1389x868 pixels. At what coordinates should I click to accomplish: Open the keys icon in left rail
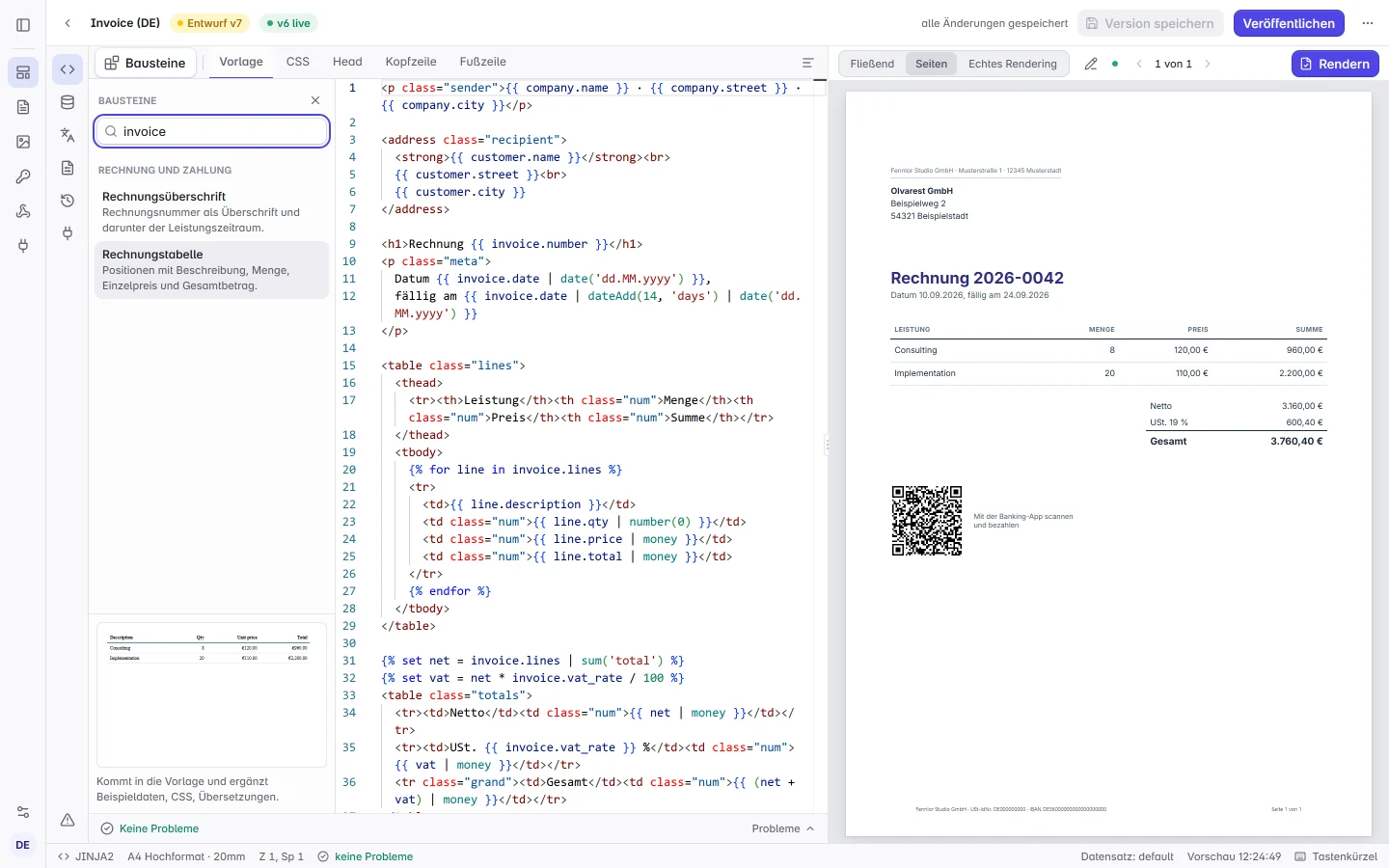pos(23,176)
